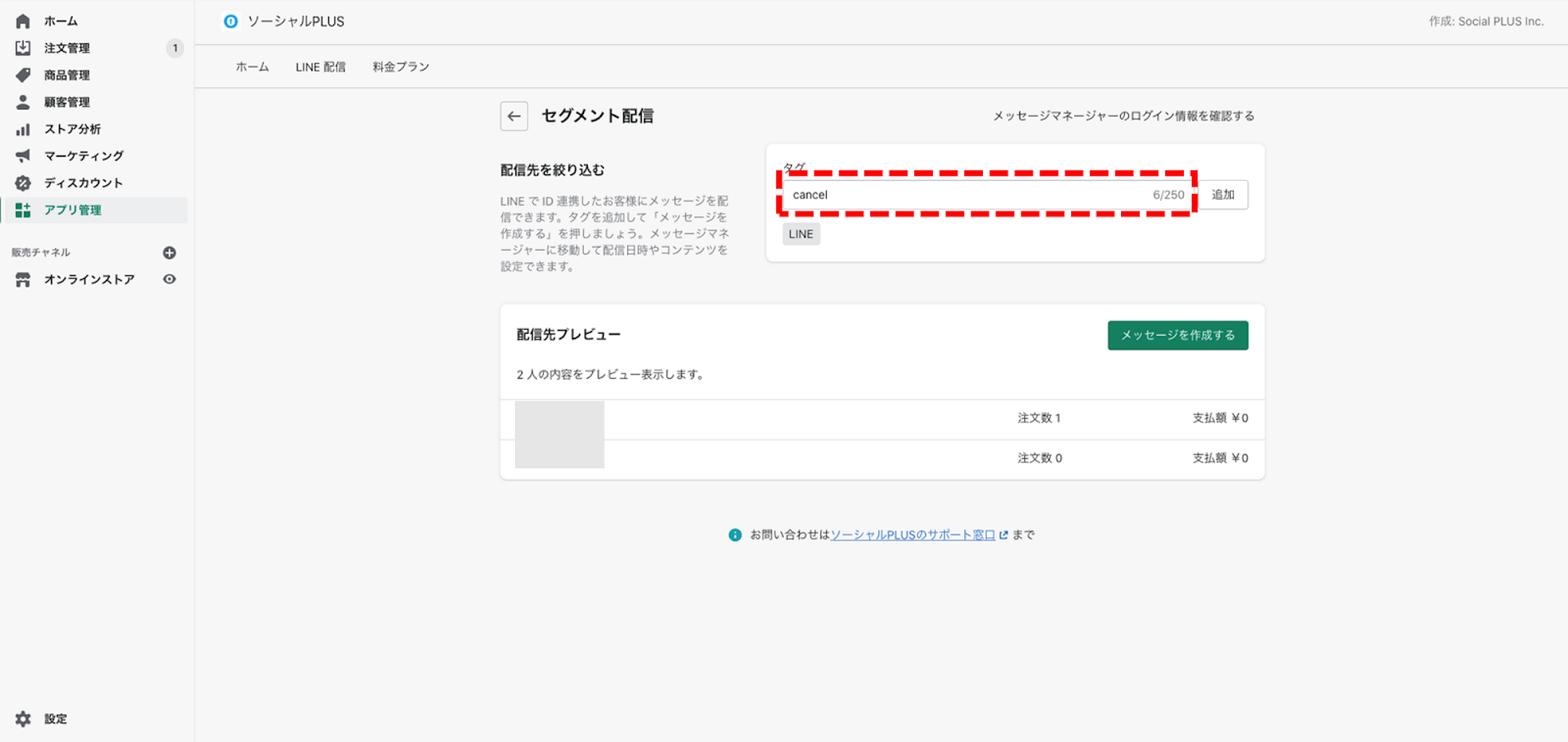Open the message manager login info link
The image size is (1568, 742).
click(1123, 116)
